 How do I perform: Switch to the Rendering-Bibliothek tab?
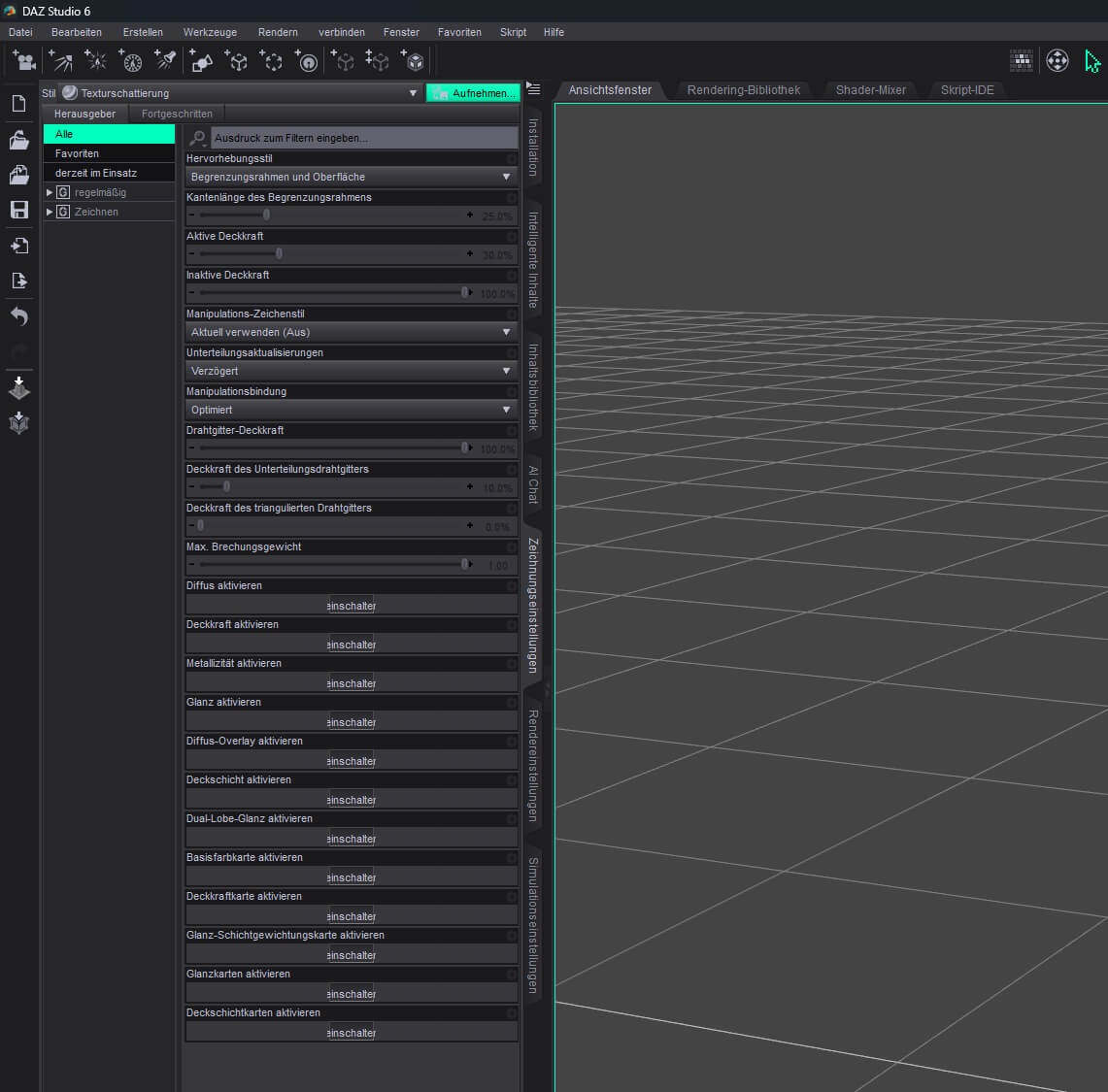click(744, 90)
